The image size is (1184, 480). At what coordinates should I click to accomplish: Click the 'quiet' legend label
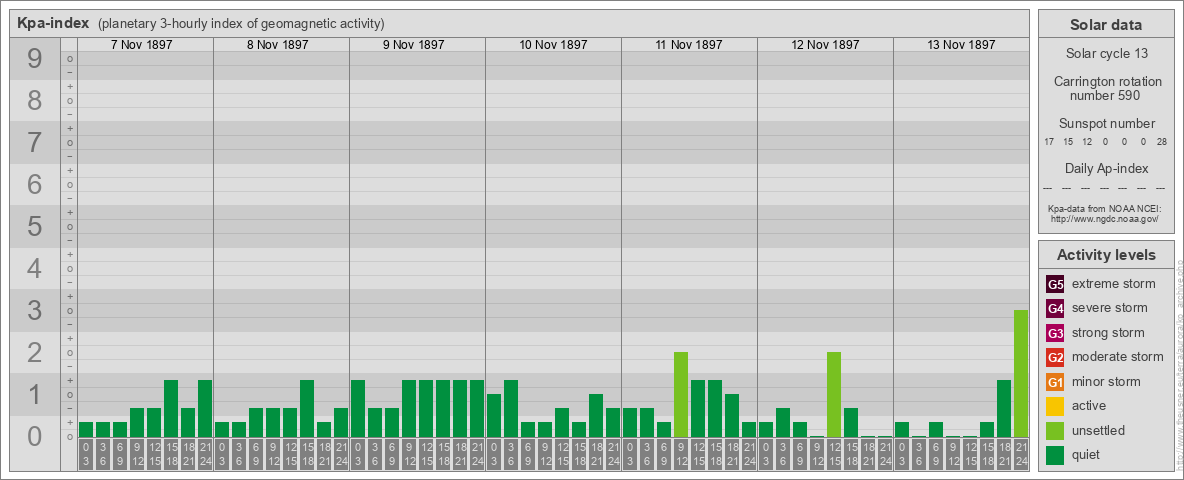[x=1087, y=454]
